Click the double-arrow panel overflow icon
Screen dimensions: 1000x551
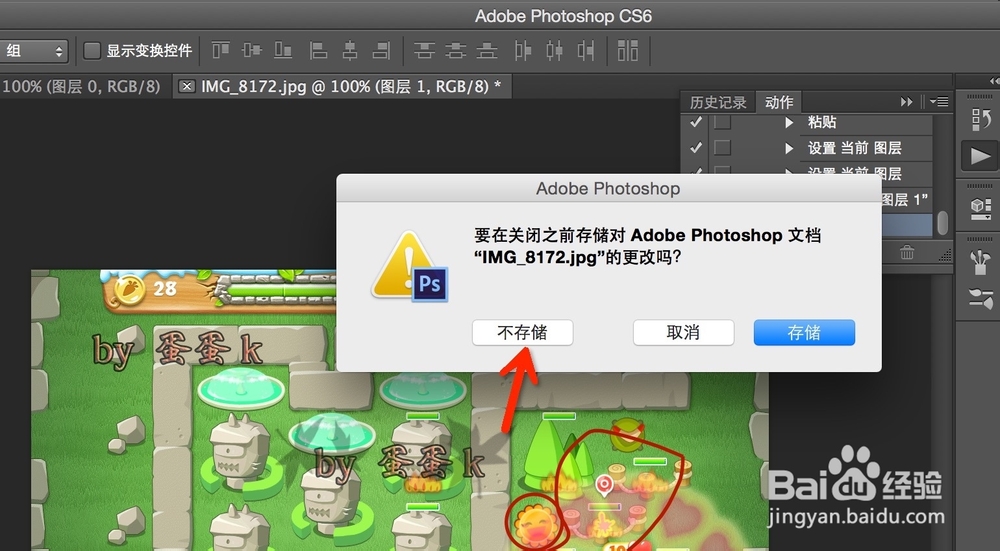click(x=906, y=102)
